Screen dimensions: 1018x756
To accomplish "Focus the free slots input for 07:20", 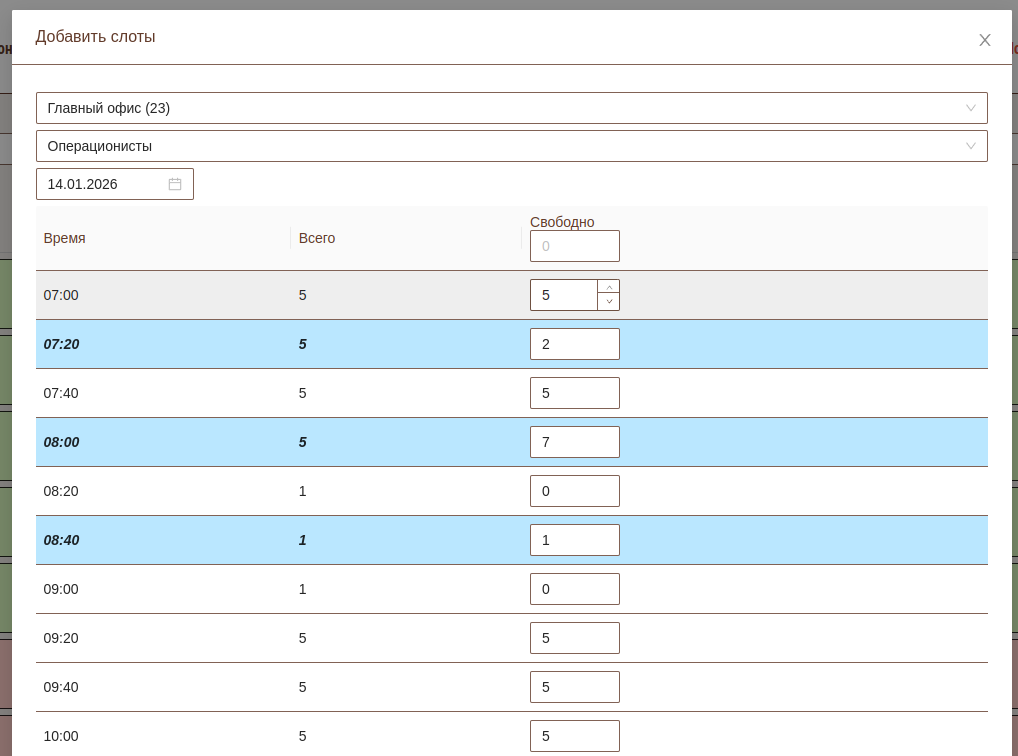I will 574,344.
